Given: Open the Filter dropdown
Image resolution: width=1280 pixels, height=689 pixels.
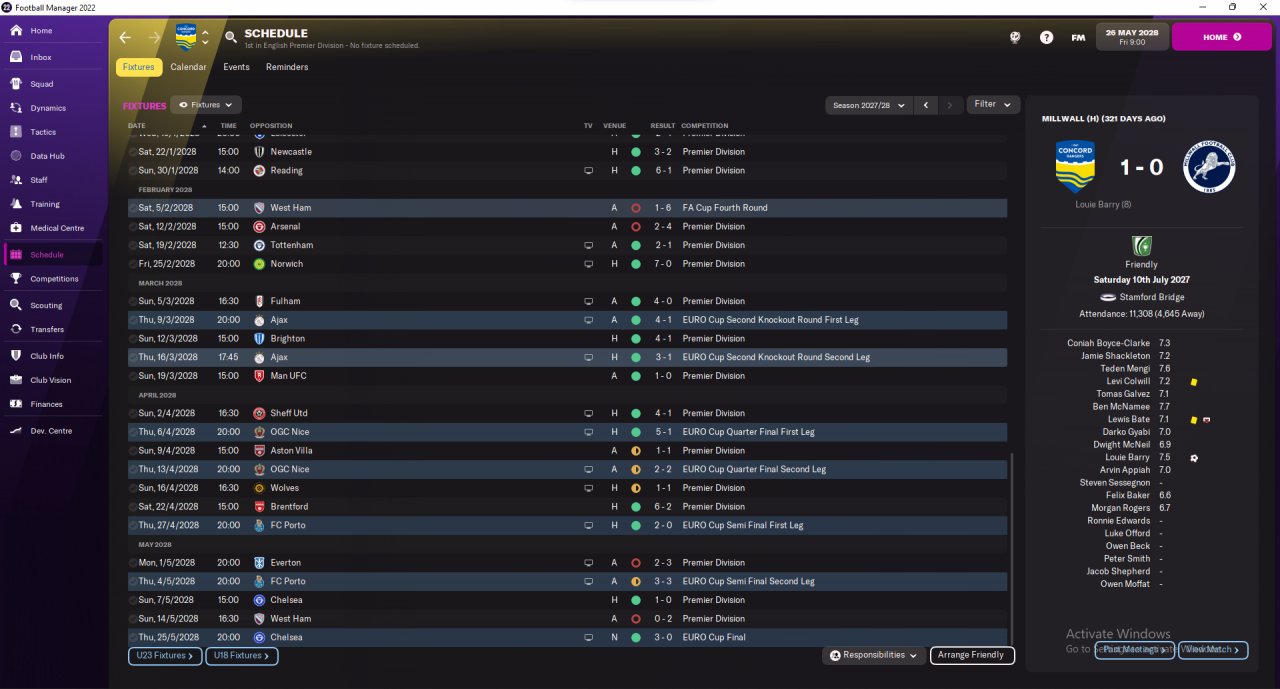Looking at the screenshot, I should click(993, 104).
